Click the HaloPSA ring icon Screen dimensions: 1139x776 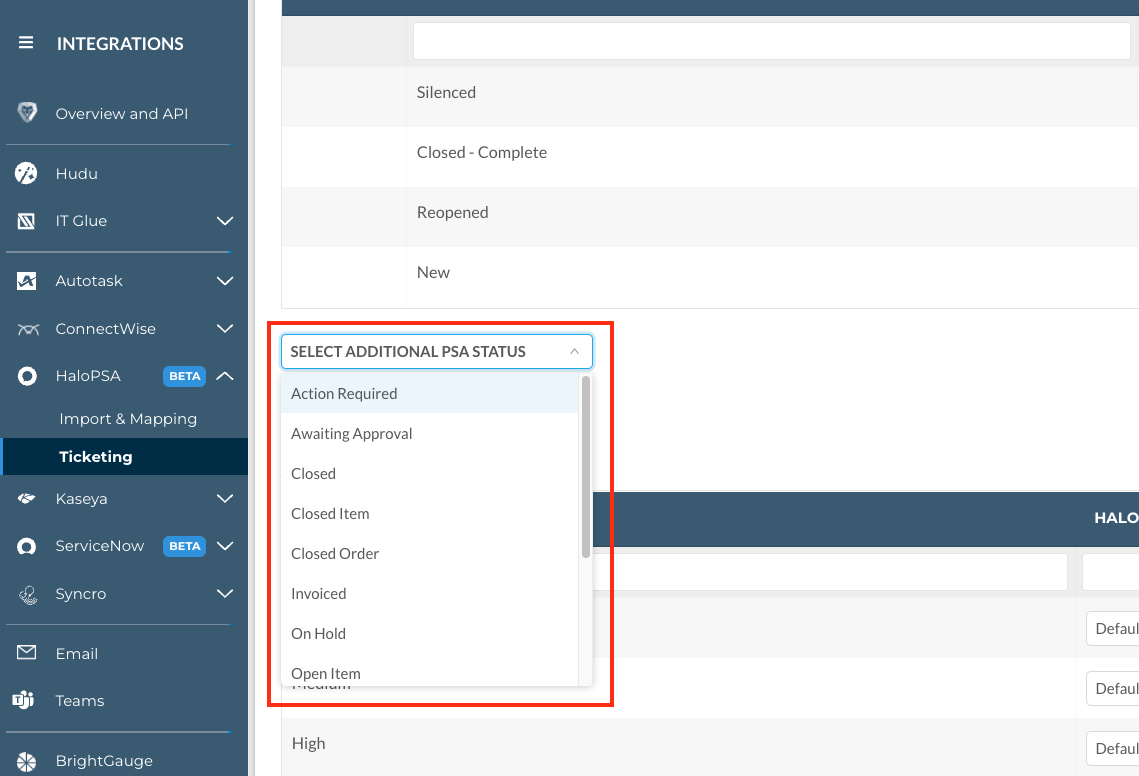coord(27,376)
